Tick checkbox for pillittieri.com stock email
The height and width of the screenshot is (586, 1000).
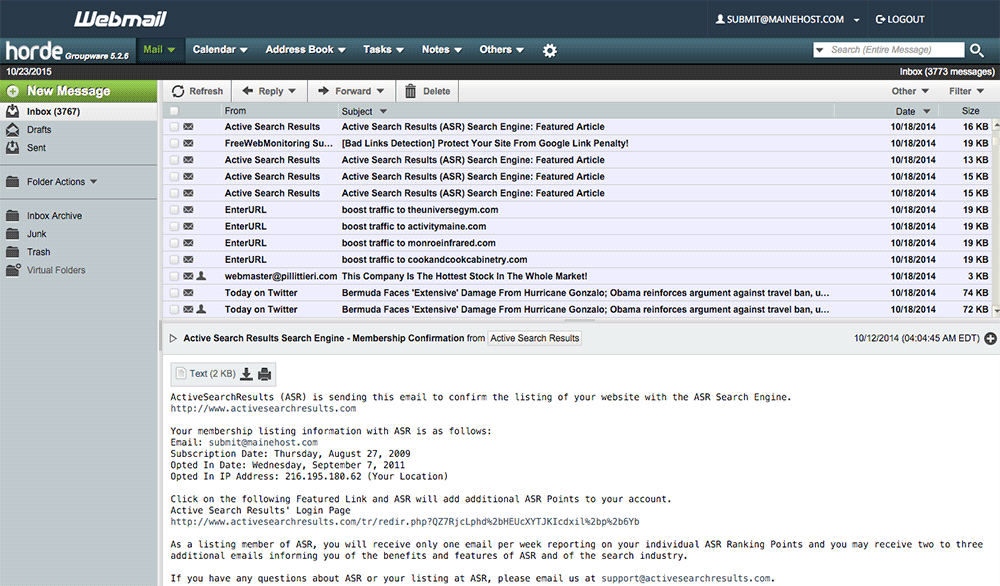pos(174,276)
